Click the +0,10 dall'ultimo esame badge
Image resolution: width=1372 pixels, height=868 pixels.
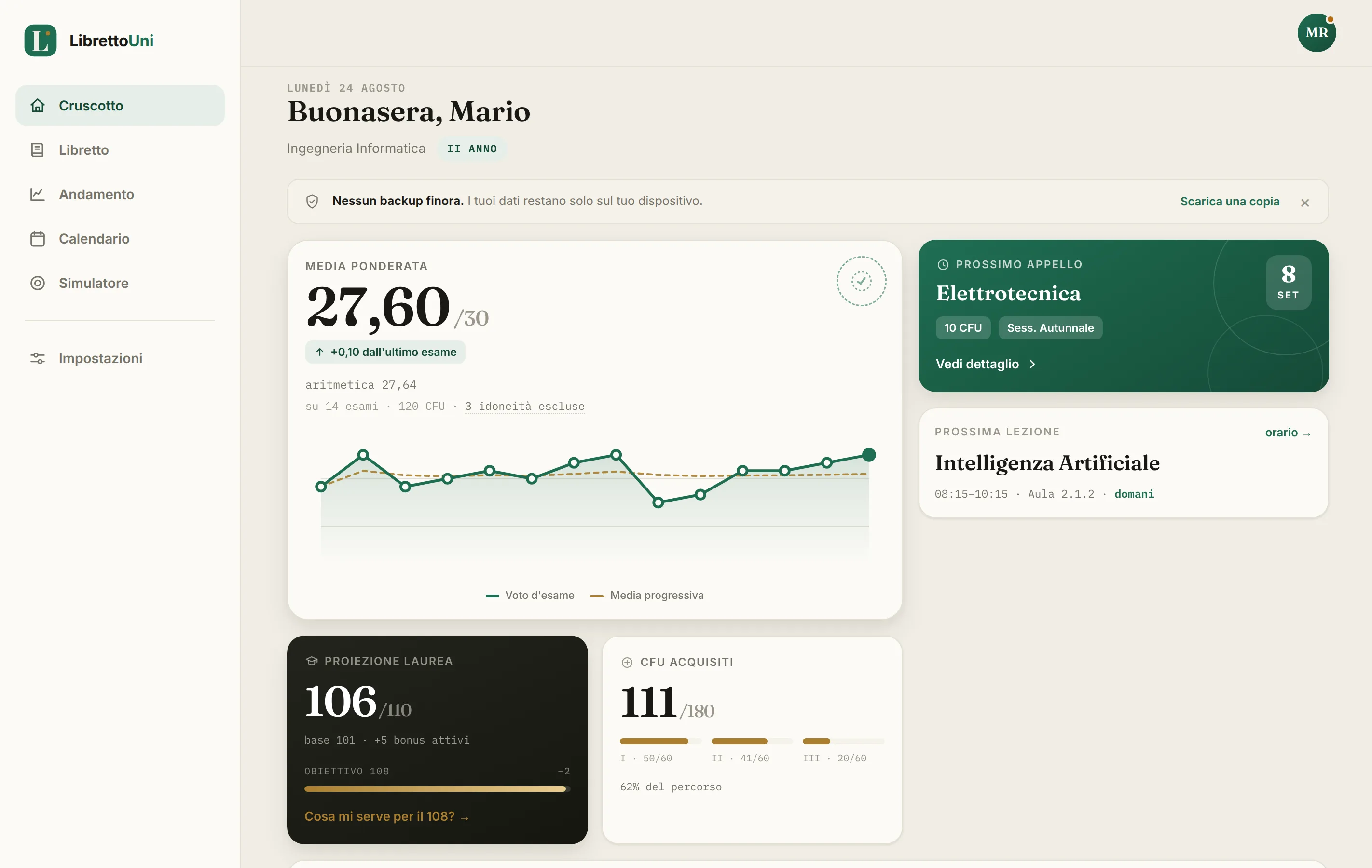point(385,352)
